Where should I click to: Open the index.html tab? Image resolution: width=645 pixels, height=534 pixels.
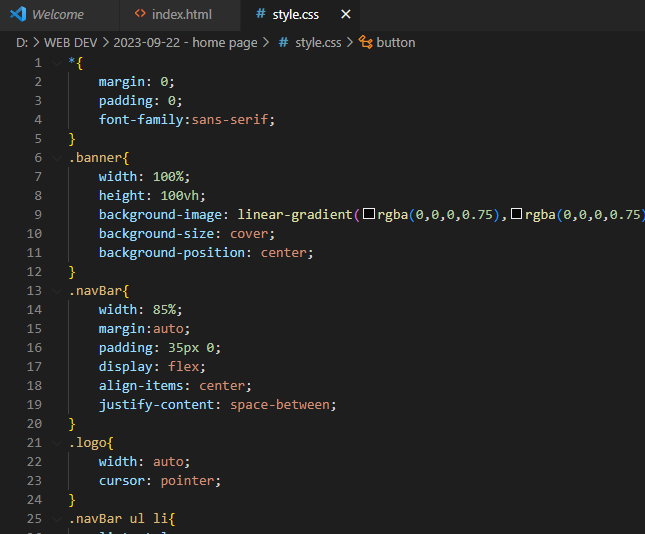click(x=180, y=15)
